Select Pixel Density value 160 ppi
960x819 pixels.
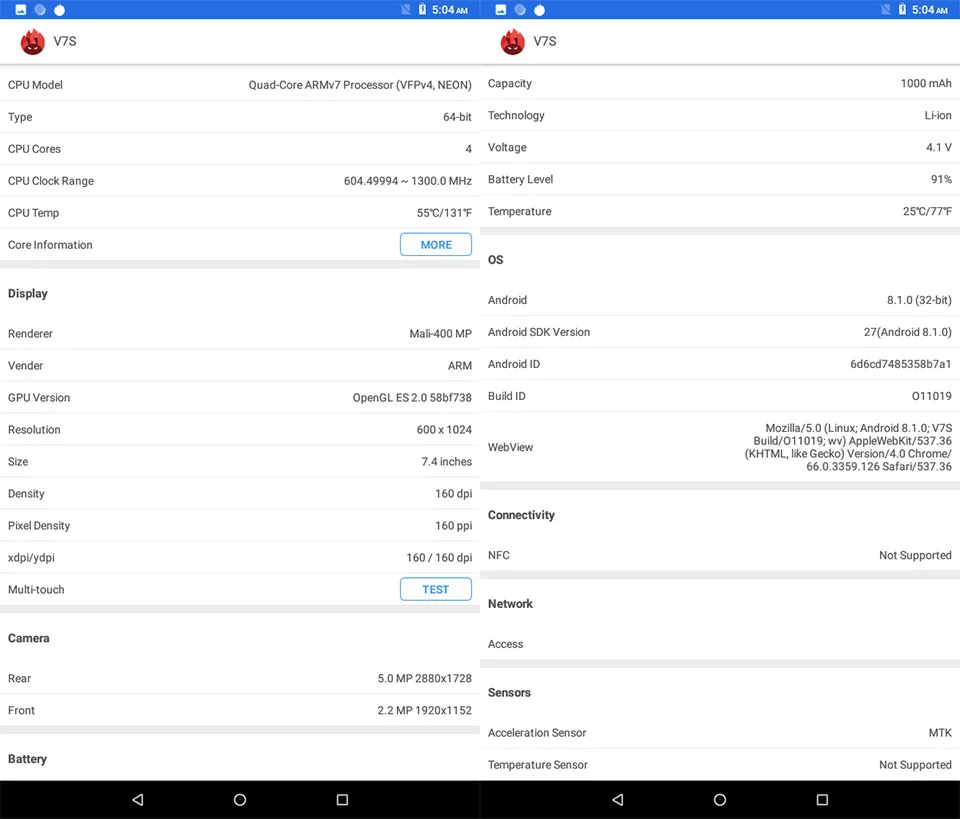click(x=454, y=526)
